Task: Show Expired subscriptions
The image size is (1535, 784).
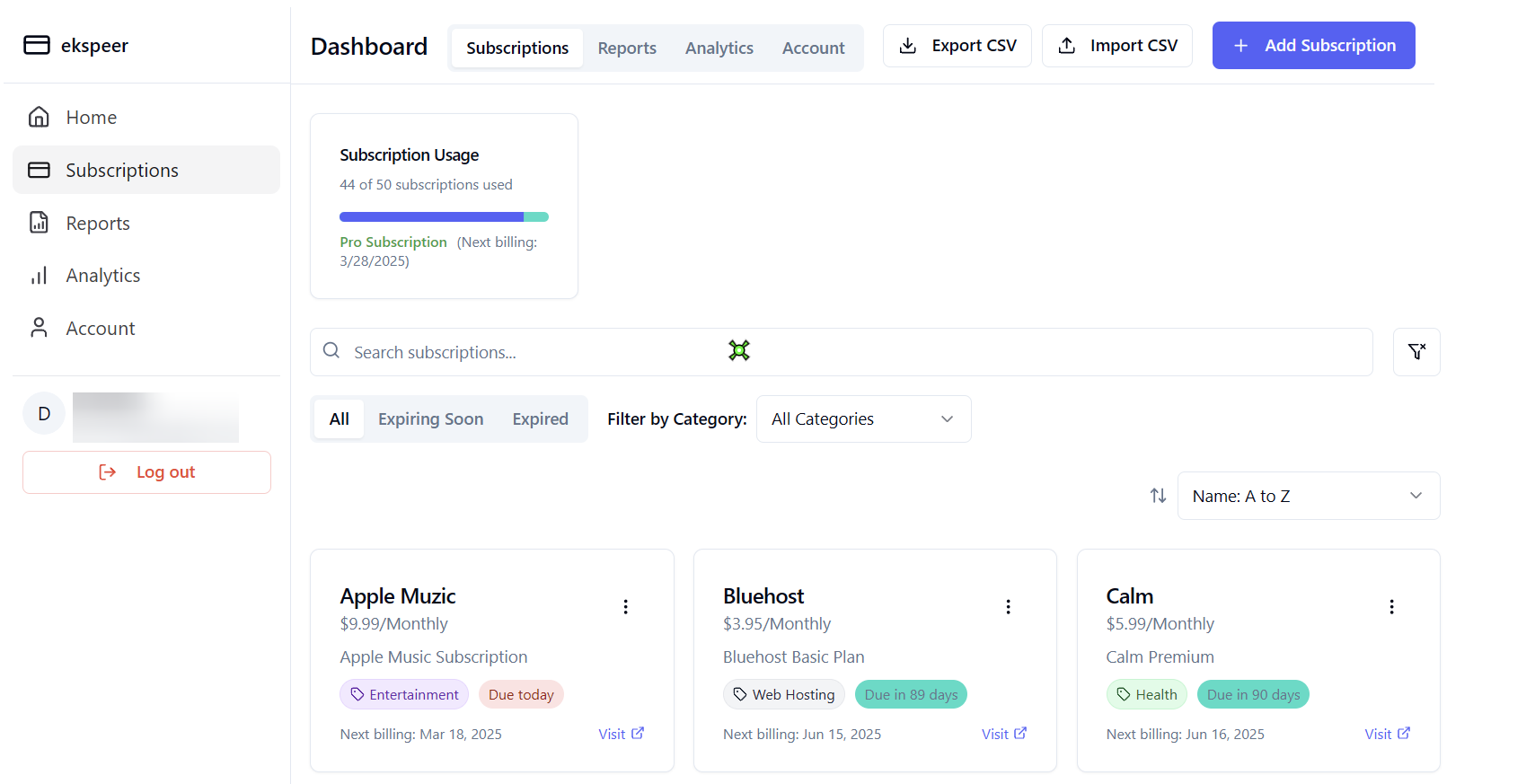Action: [541, 419]
